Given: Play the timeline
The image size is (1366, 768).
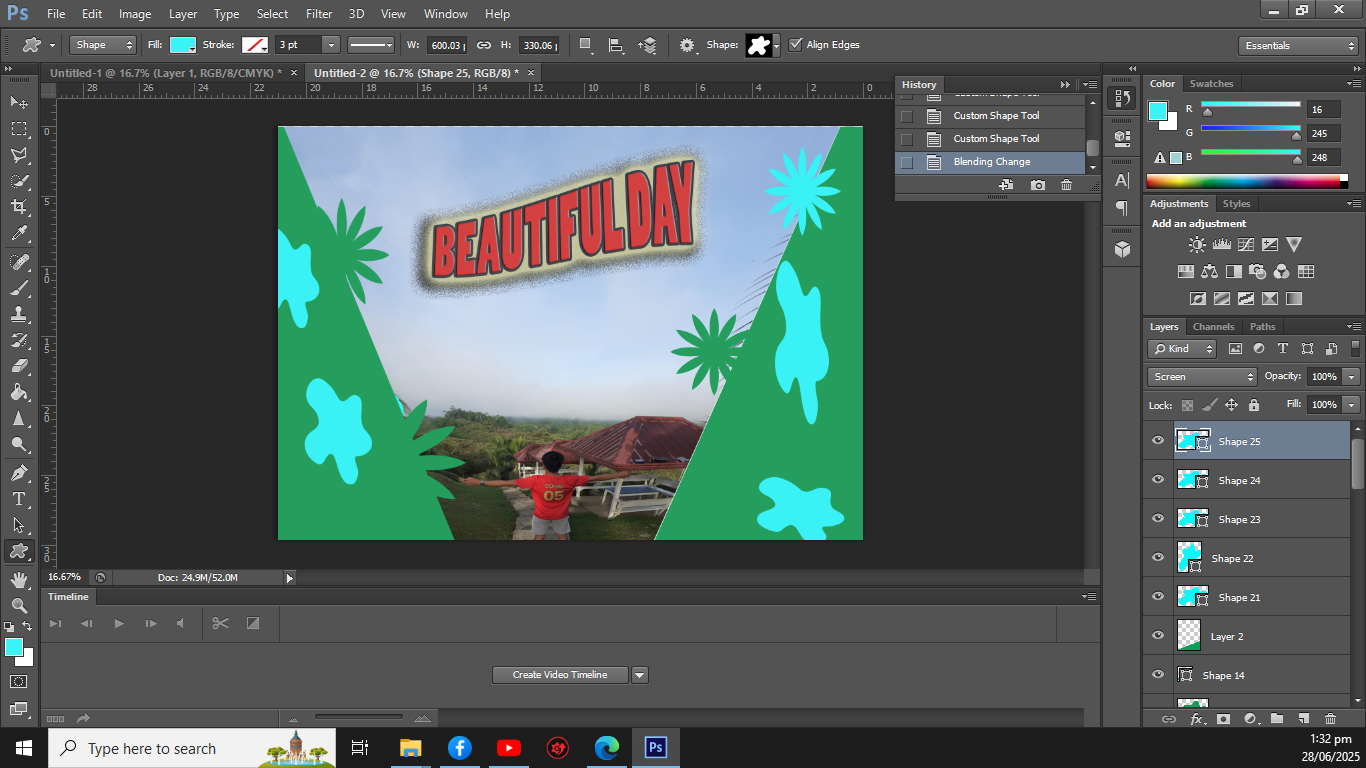Looking at the screenshot, I should point(119,623).
